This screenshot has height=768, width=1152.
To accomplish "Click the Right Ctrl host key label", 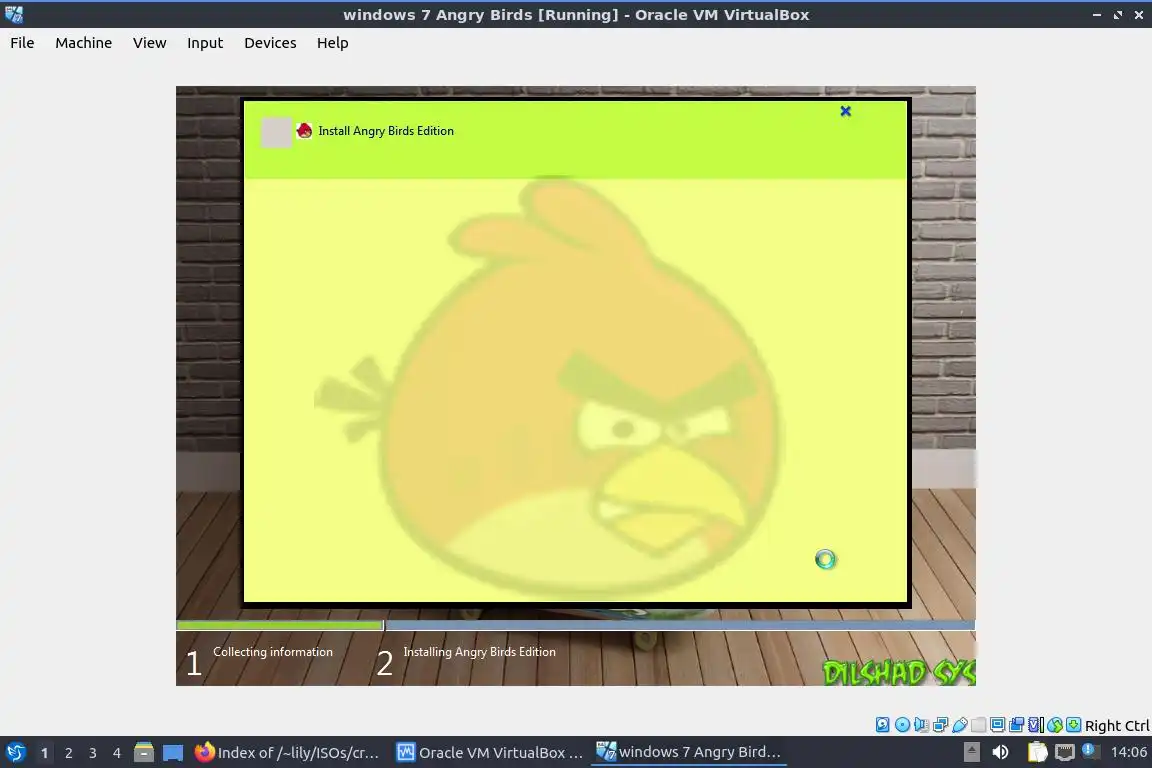I will coord(1117,725).
